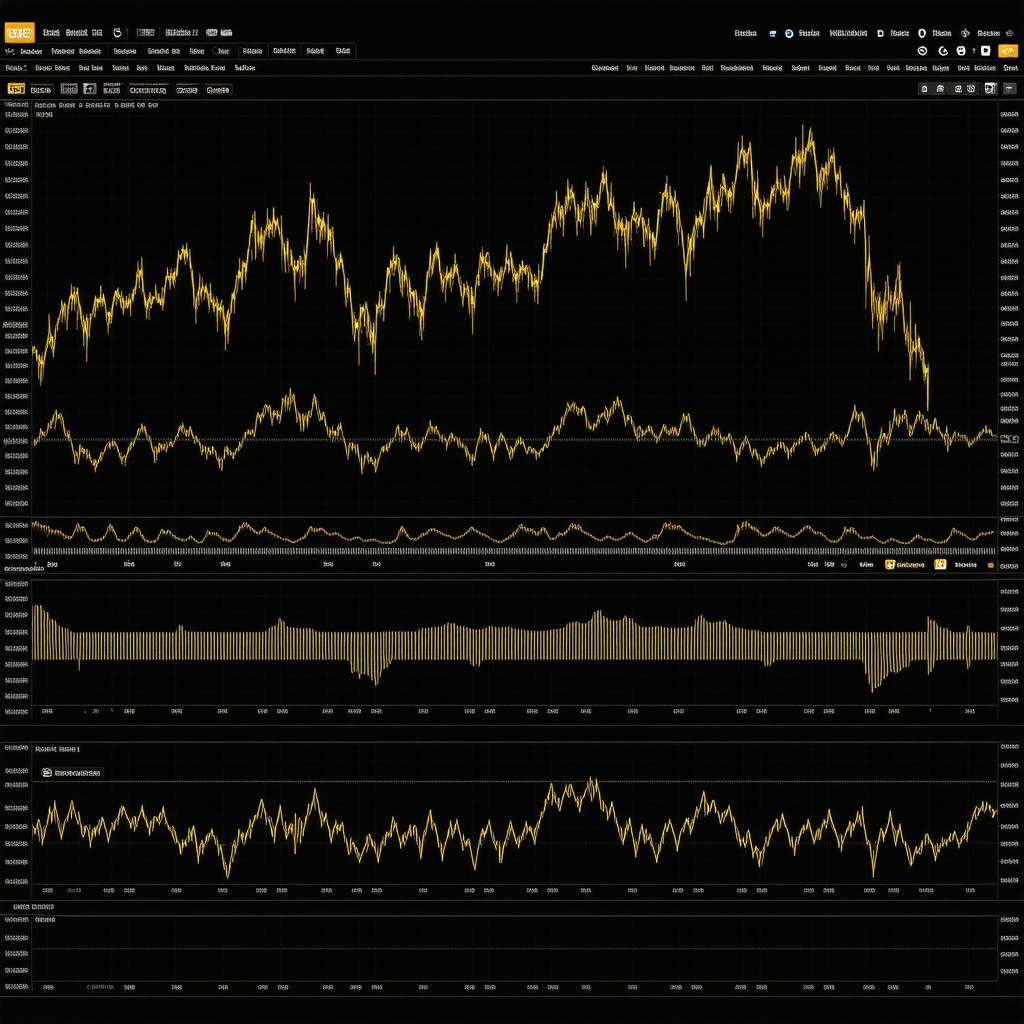Click the round face icon in header second row
1024x1024 pixels.
click(961, 50)
